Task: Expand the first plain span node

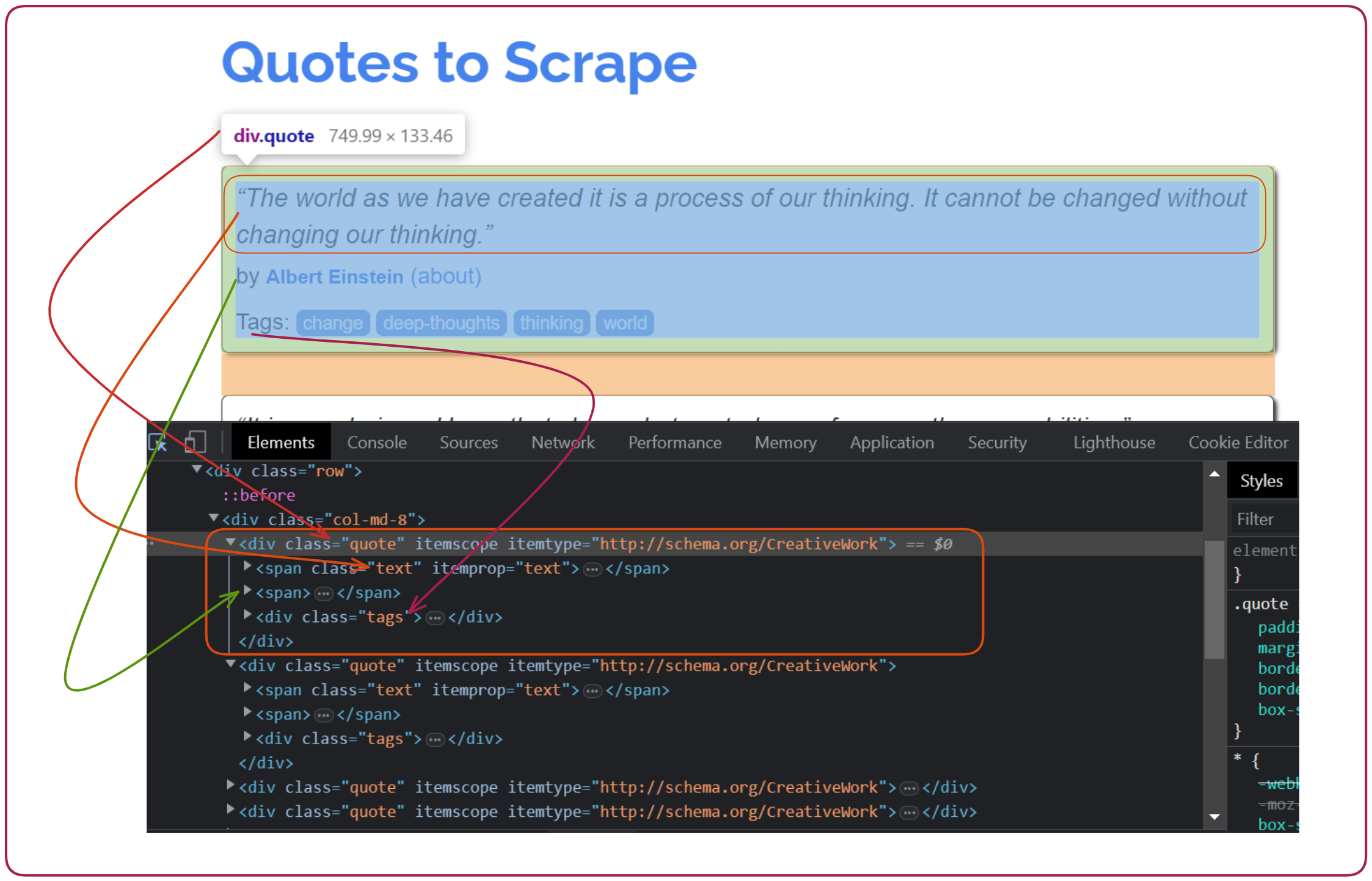Action: click(x=247, y=591)
